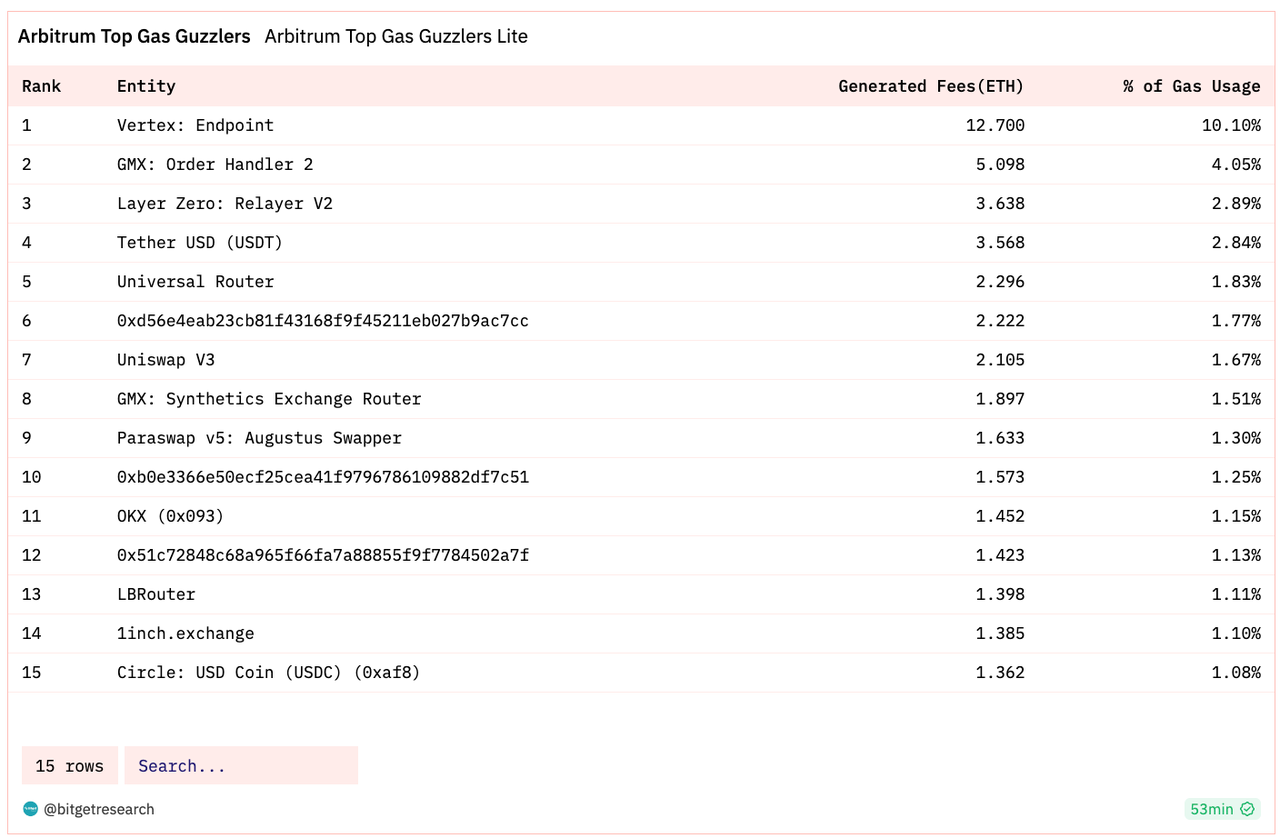Sort by Generated Fees(ETH) column header
This screenshot has width=1280, height=838.
point(931,86)
